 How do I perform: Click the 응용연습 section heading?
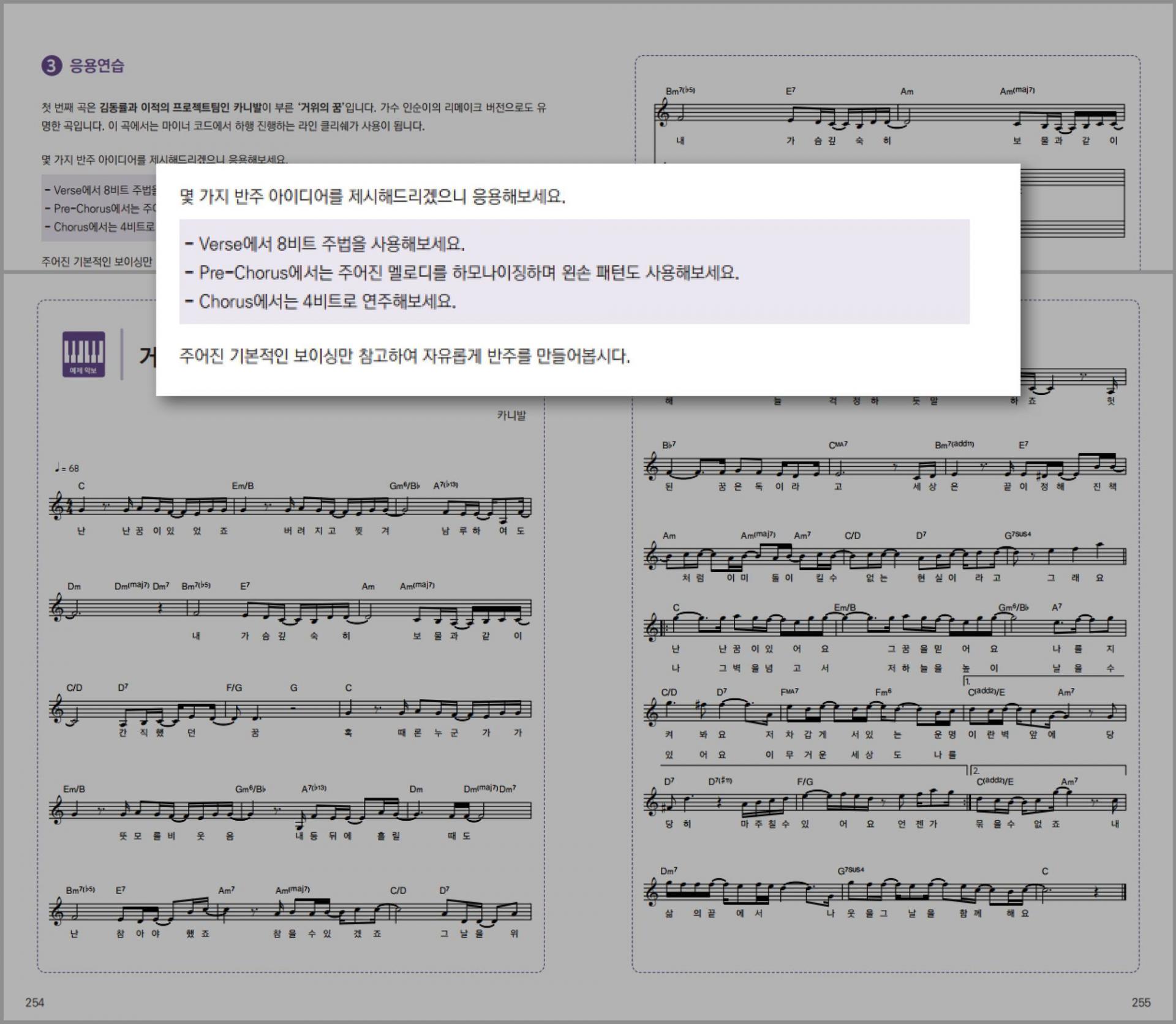coord(97,66)
